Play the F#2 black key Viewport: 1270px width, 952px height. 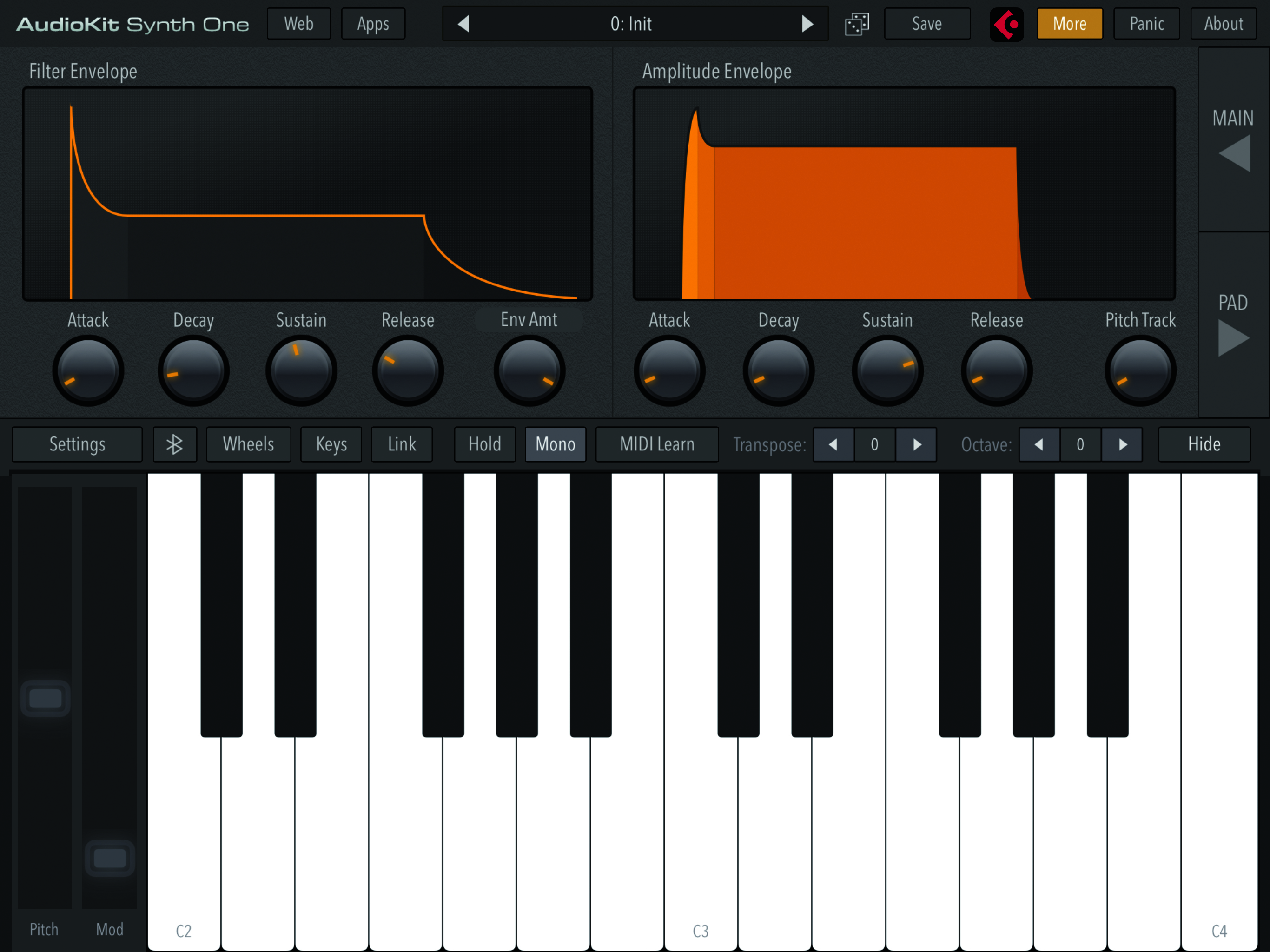[x=443, y=605]
